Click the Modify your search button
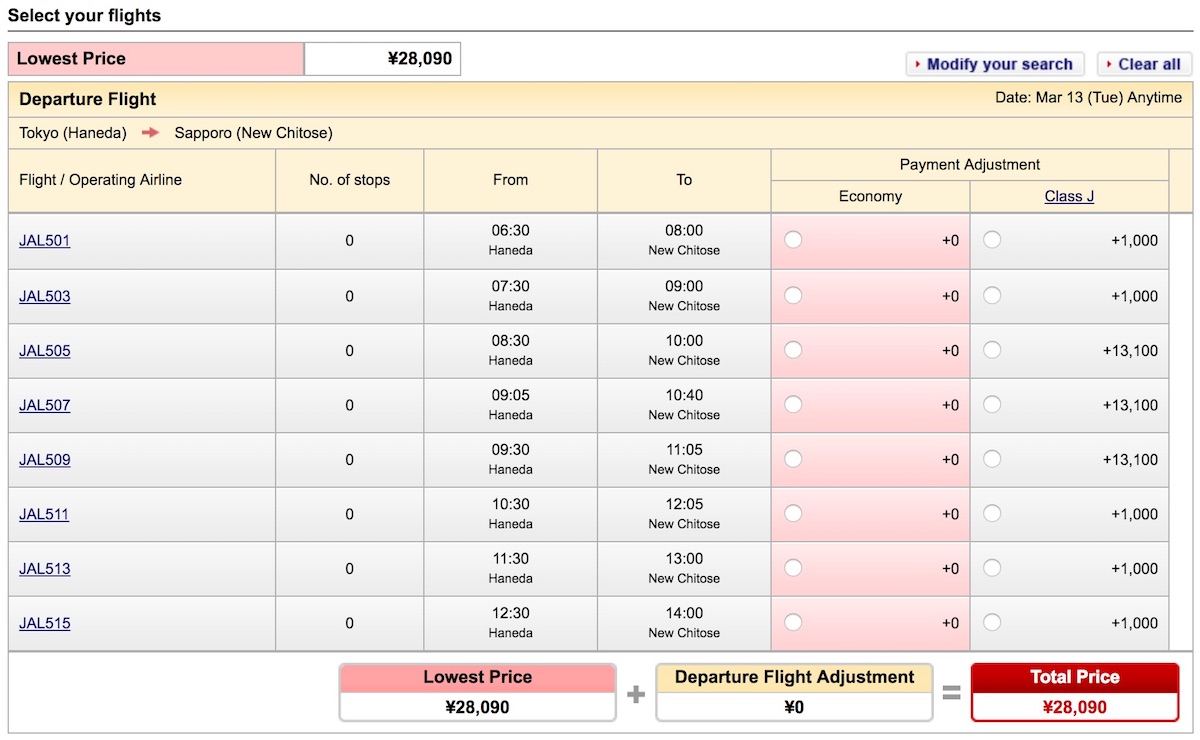 [x=995, y=64]
